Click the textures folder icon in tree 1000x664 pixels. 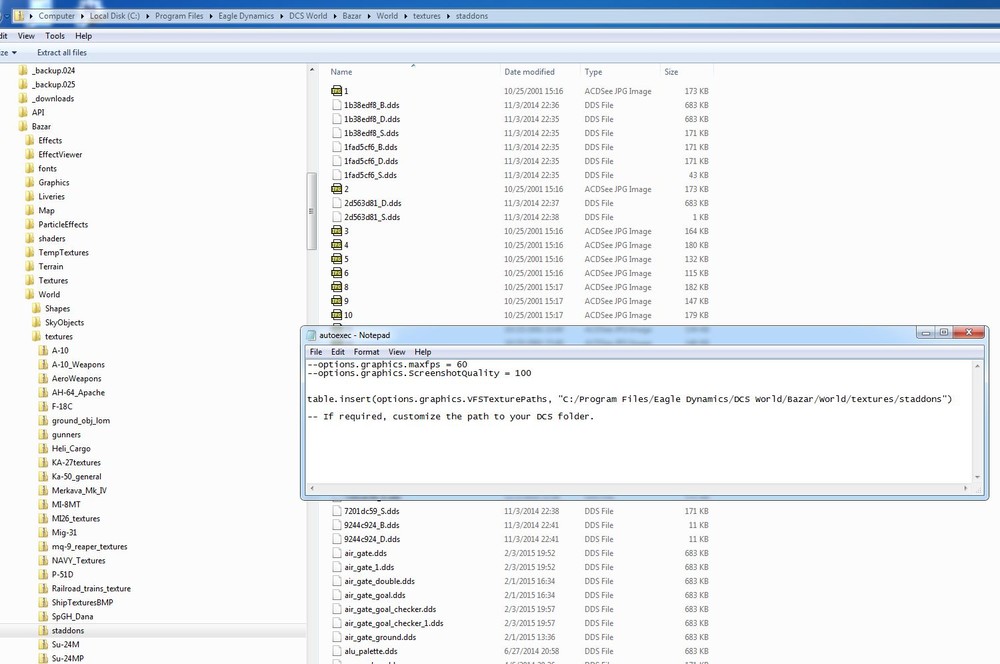click(x=36, y=336)
